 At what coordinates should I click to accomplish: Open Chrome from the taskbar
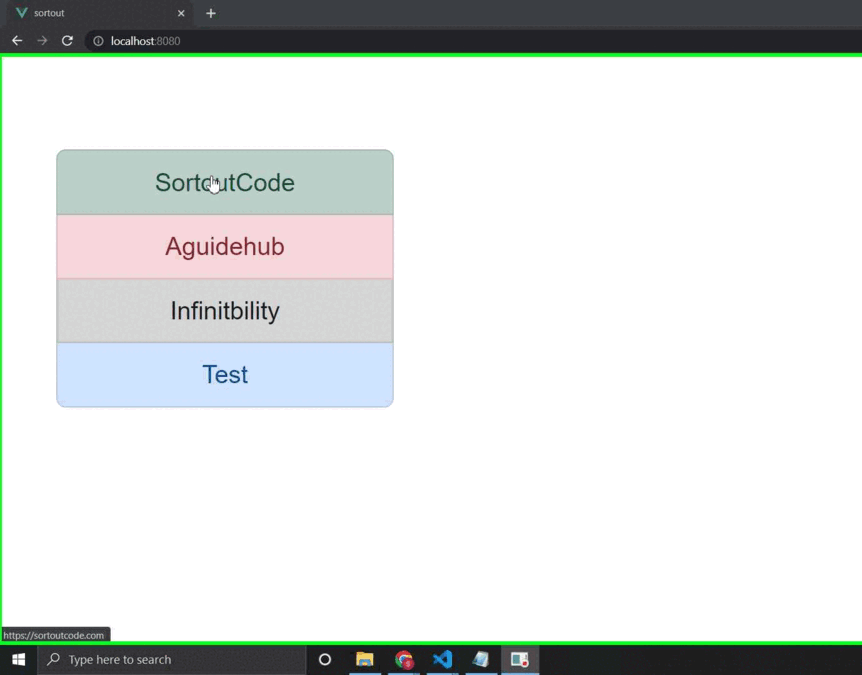[x=404, y=660]
